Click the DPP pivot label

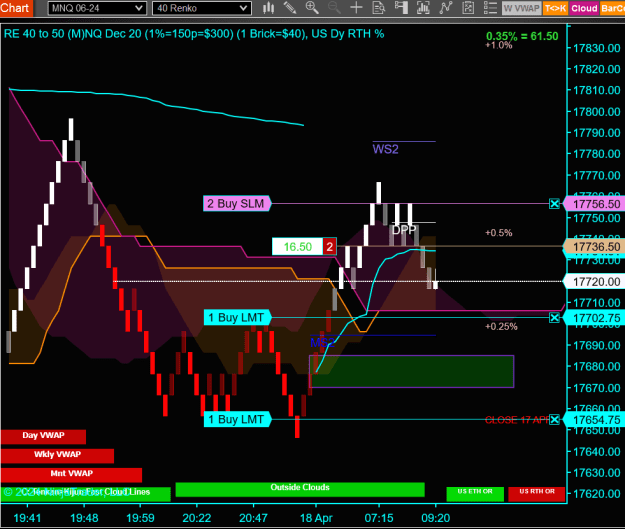[404, 230]
